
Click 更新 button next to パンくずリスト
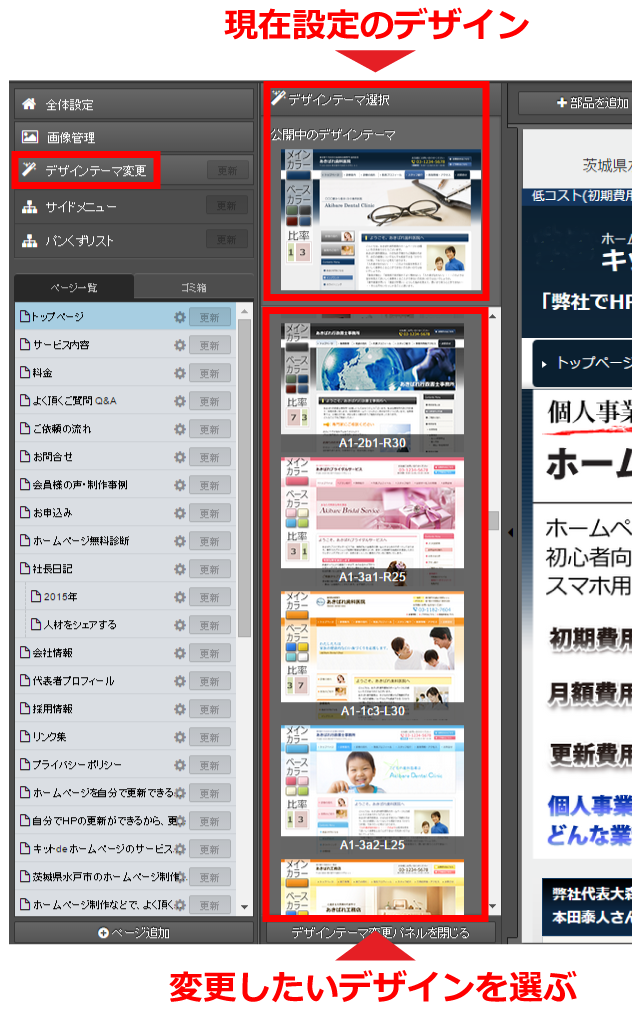point(227,240)
